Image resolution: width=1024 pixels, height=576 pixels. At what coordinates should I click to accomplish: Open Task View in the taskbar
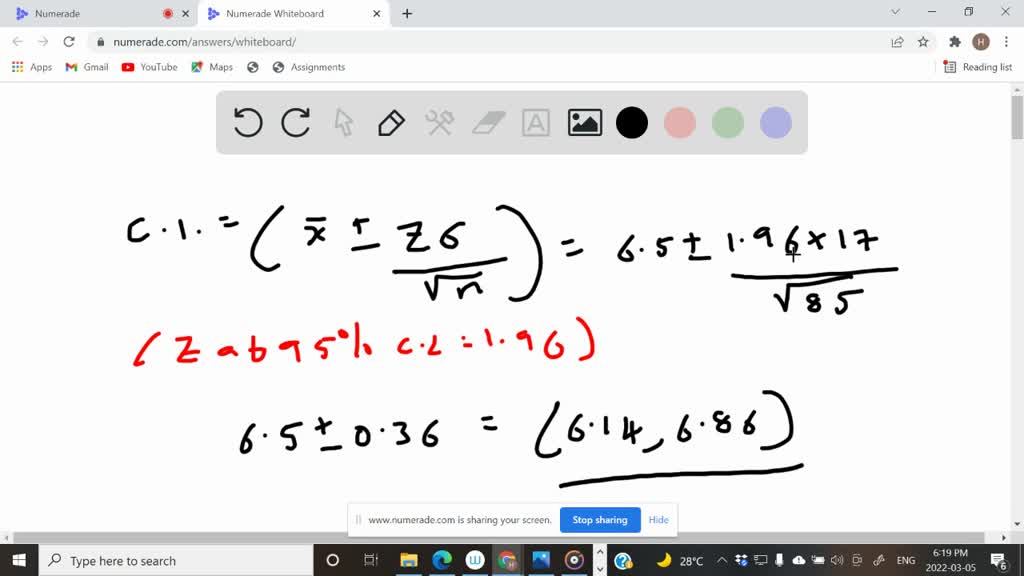click(x=370, y=560)
